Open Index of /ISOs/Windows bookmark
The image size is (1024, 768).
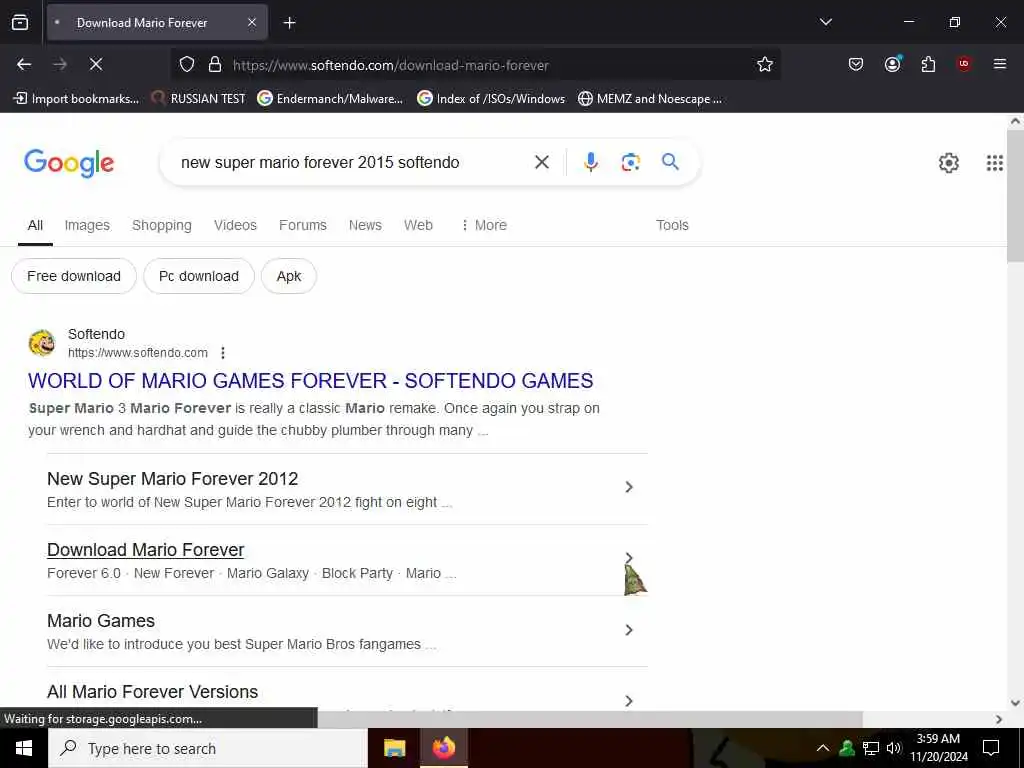(491, 99)
